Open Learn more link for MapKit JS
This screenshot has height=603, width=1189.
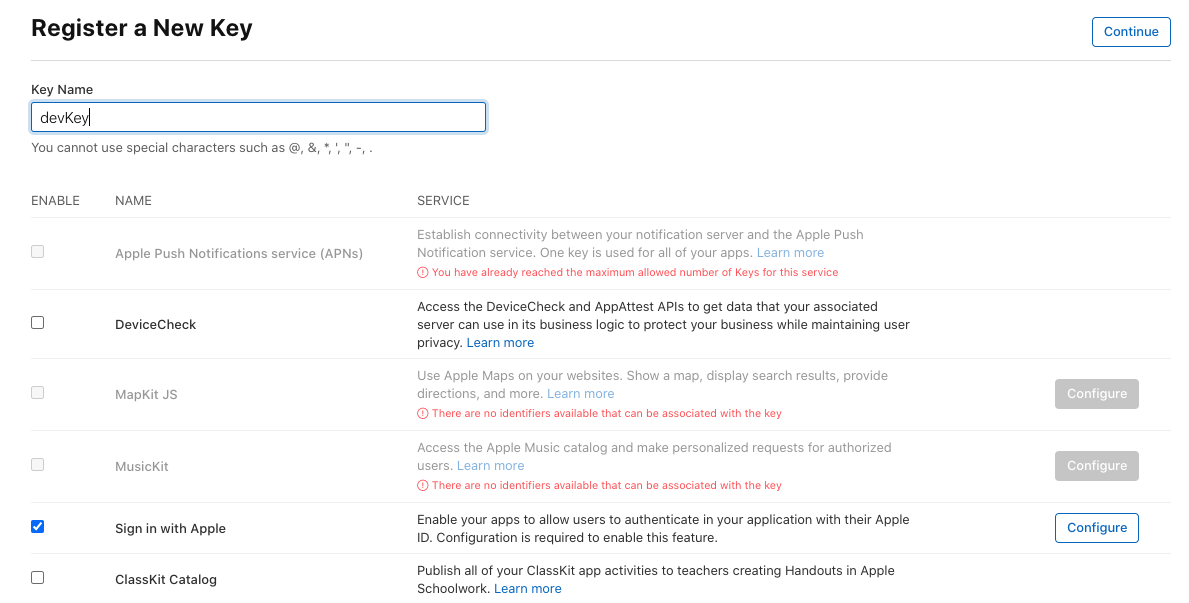580,394
